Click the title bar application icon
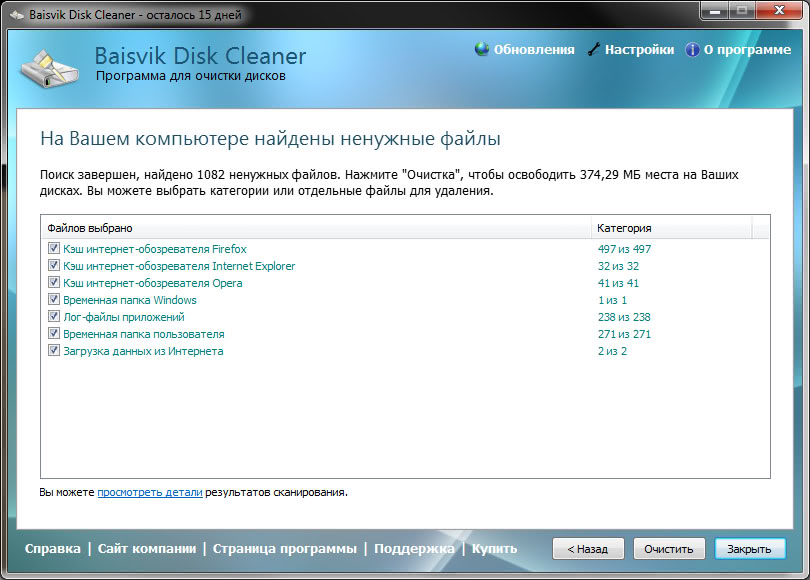This screenshot has height=580, width=810. pyautogui.click(x=17, y=14)
